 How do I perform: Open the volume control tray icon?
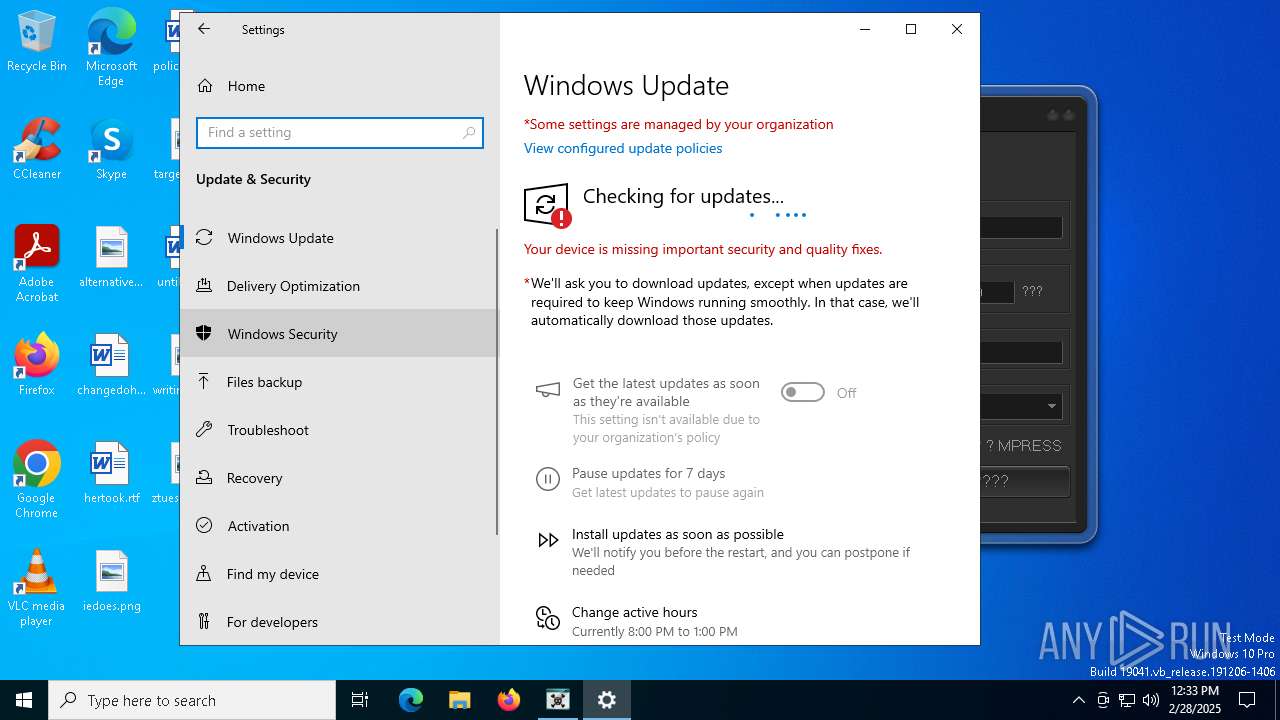click(1151, 700)
